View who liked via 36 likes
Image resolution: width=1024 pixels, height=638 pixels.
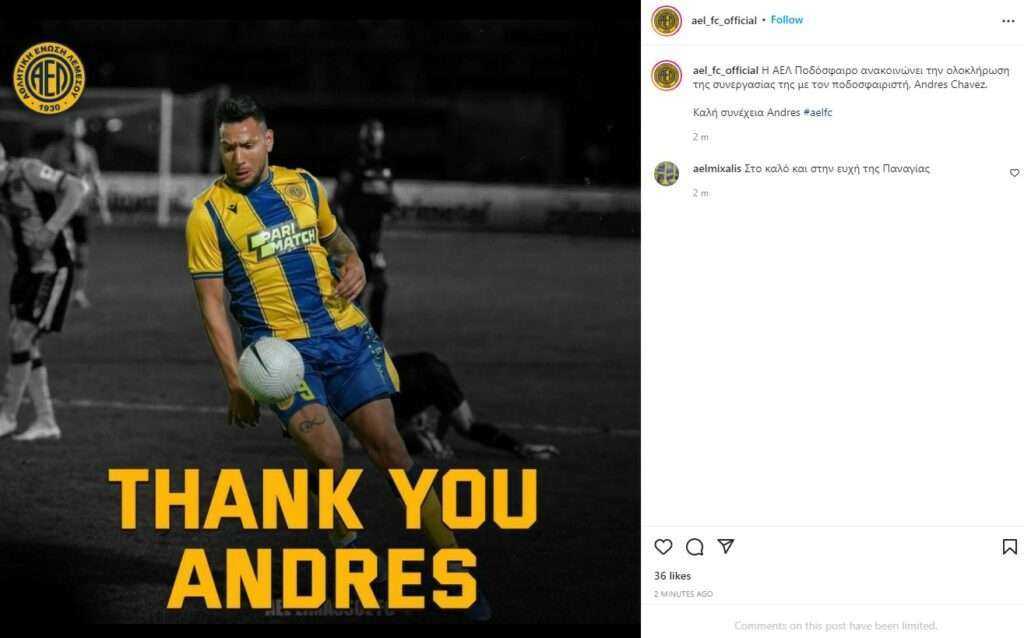[672, 575]
